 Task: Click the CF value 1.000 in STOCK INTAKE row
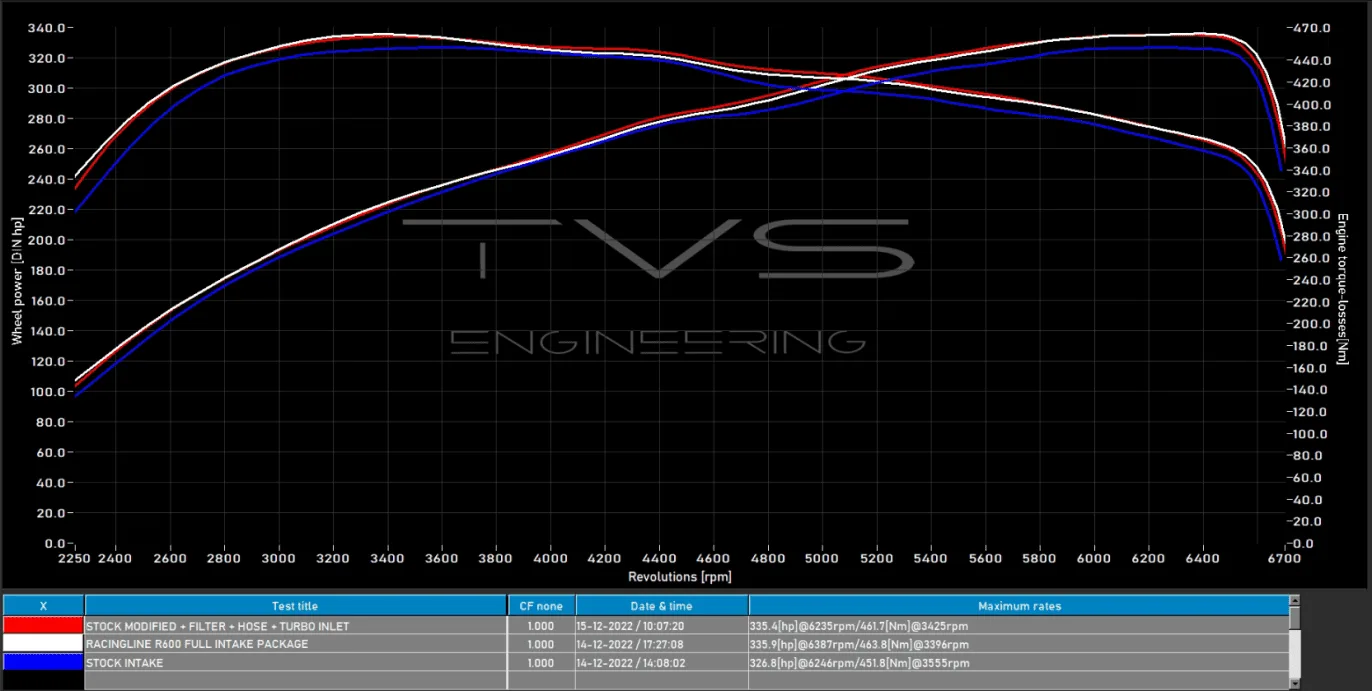click(x=540, y=662)
